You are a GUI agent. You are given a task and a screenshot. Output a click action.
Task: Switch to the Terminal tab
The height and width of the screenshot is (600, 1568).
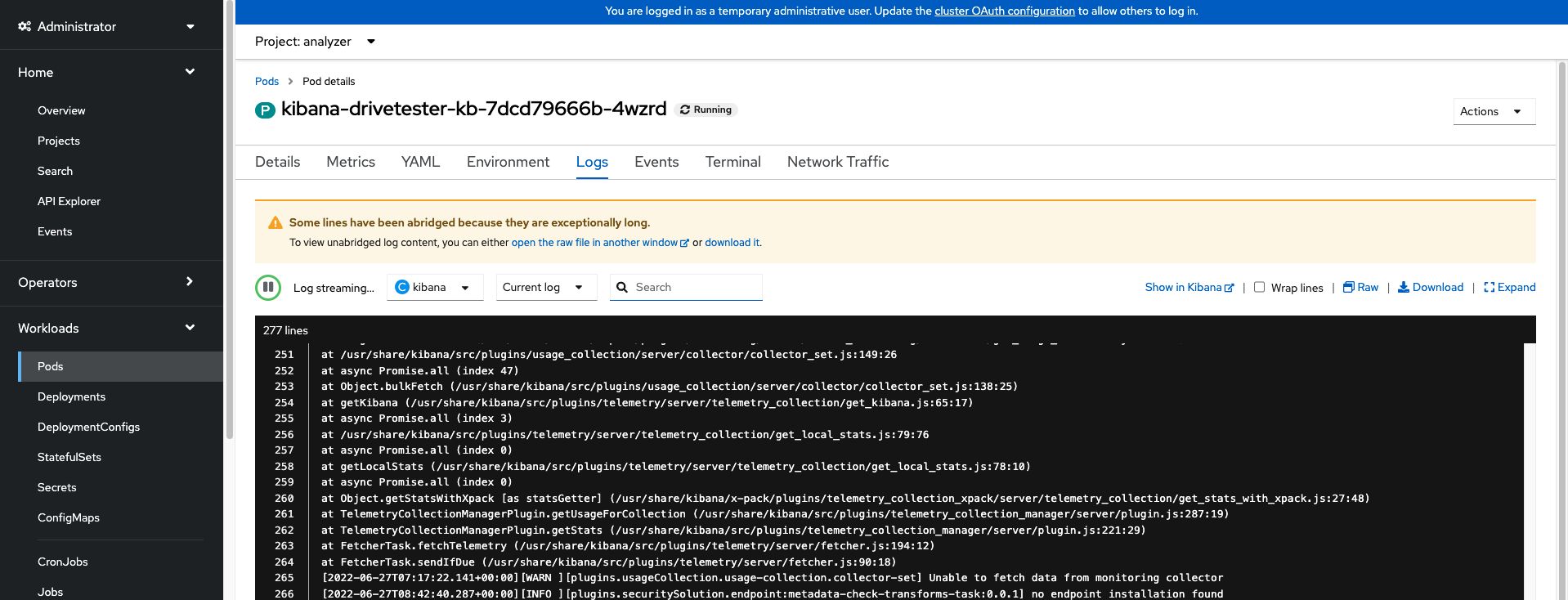pos(732,162)
